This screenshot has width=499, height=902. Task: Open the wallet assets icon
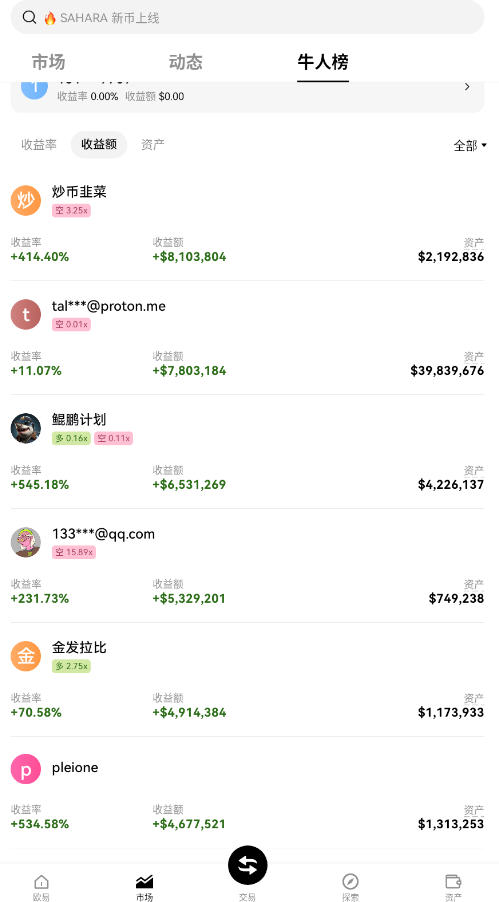(x=454, y=881)
